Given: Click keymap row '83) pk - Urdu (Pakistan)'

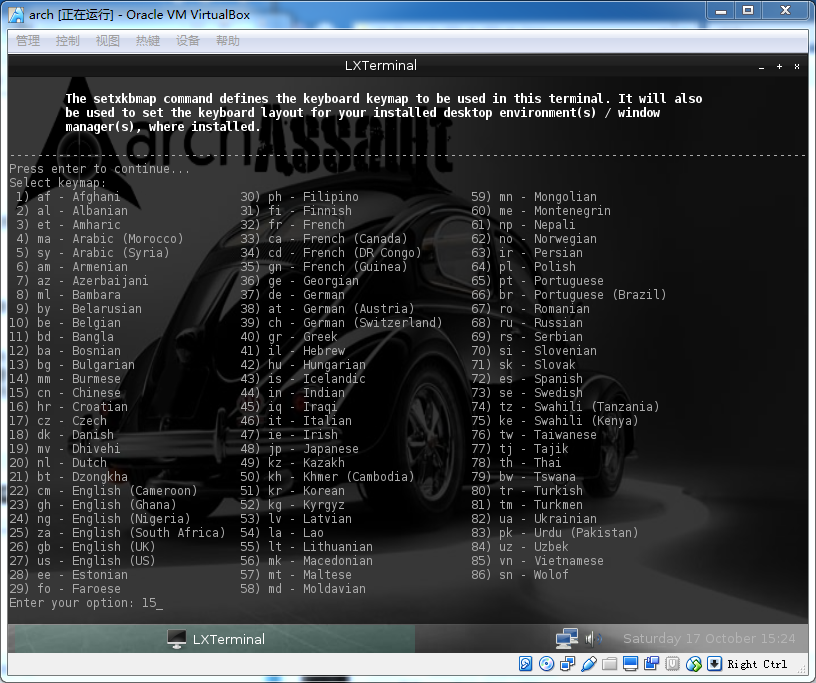Looking at the screenshot, I should pyautogui.click(x=555, y=533).
